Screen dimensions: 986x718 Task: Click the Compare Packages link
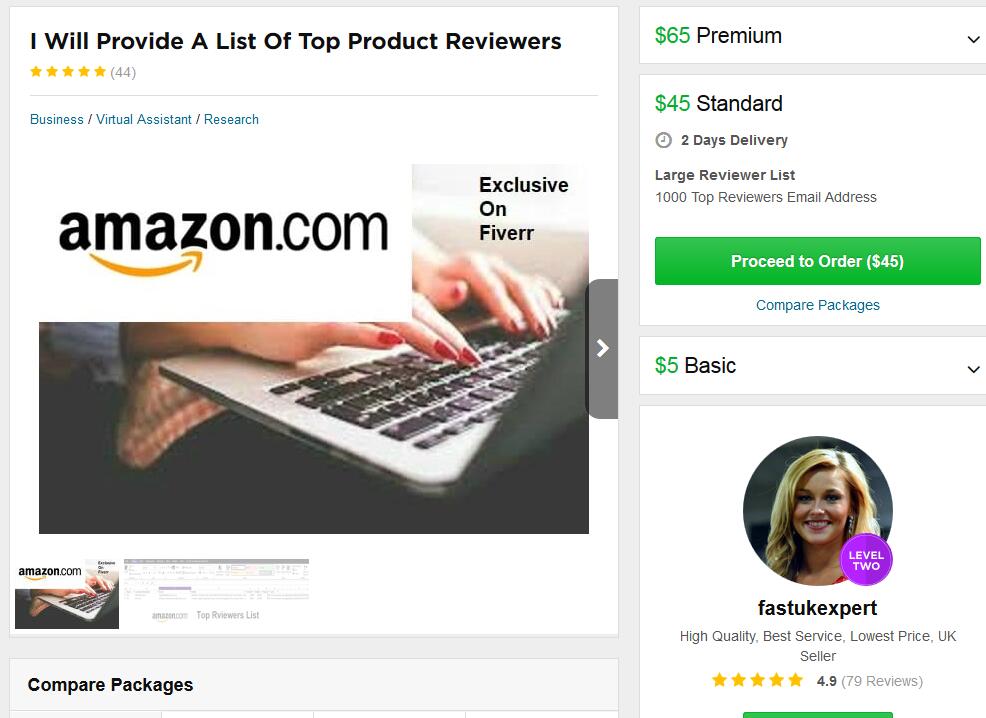click(817, 305)
